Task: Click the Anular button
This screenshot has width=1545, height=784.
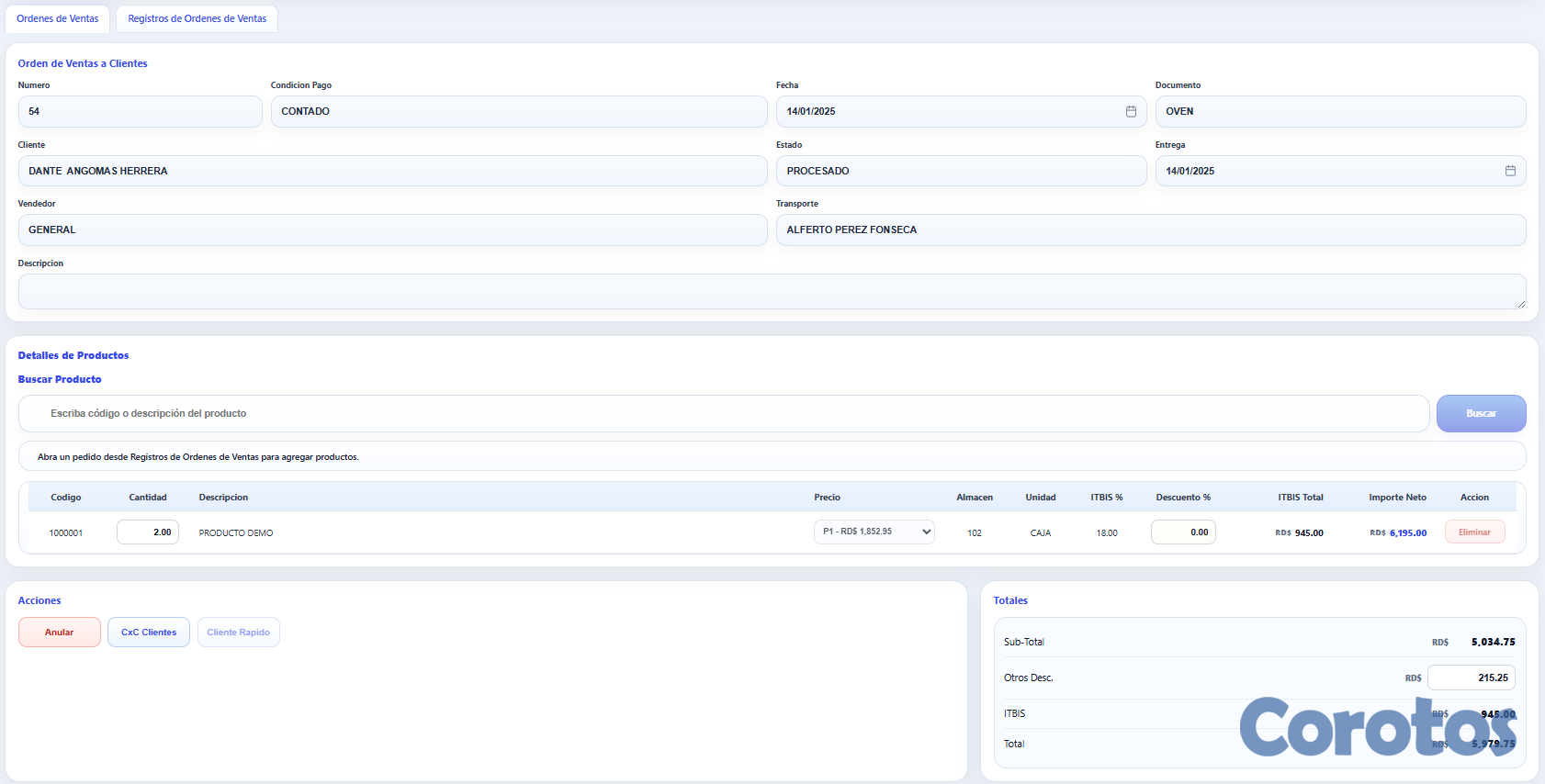Action: 60,633
